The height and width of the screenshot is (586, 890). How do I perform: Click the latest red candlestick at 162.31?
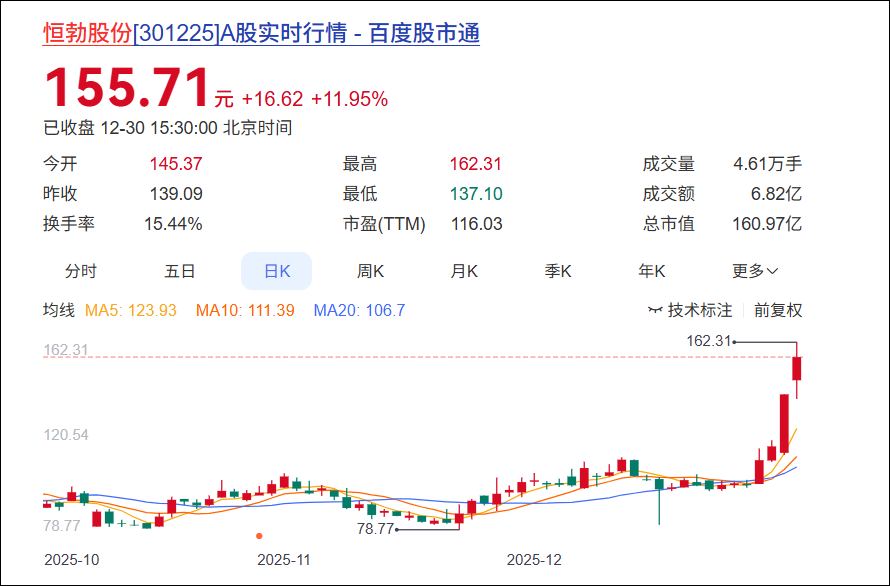pyautogui.click(x=797, y=369)
